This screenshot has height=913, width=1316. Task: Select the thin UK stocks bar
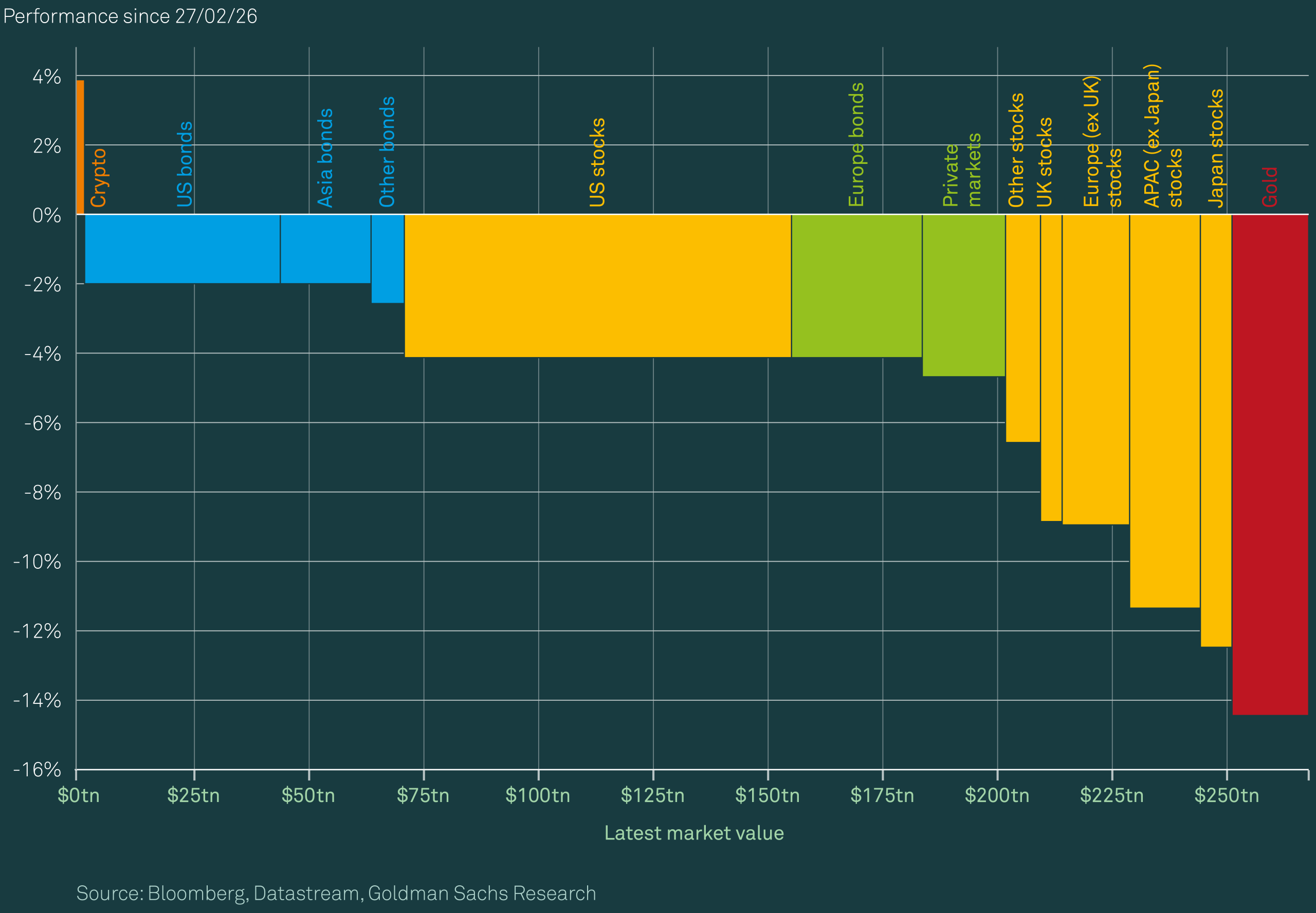coord(1051,367)
